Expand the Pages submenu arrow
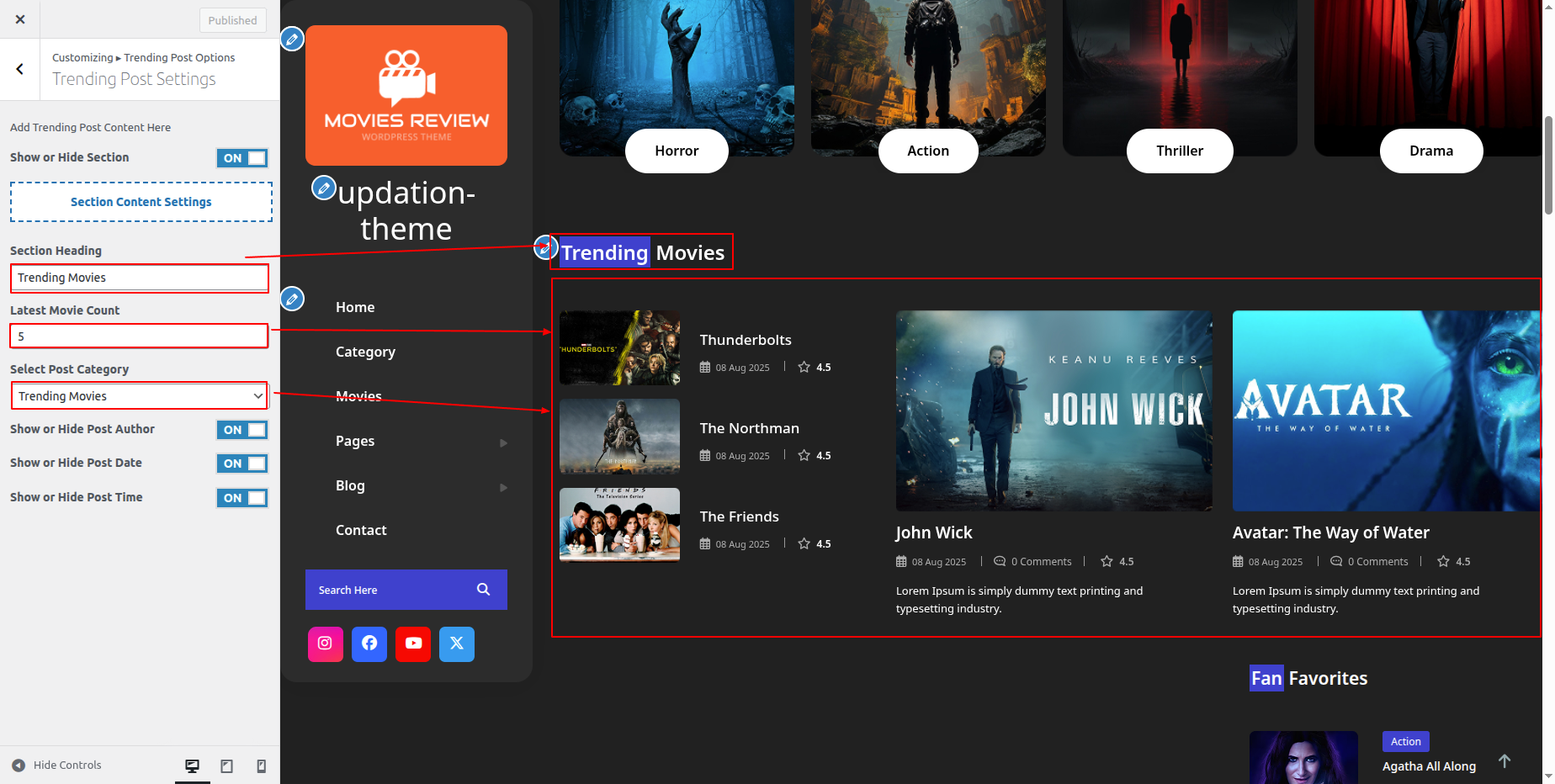 pos(503,442)
